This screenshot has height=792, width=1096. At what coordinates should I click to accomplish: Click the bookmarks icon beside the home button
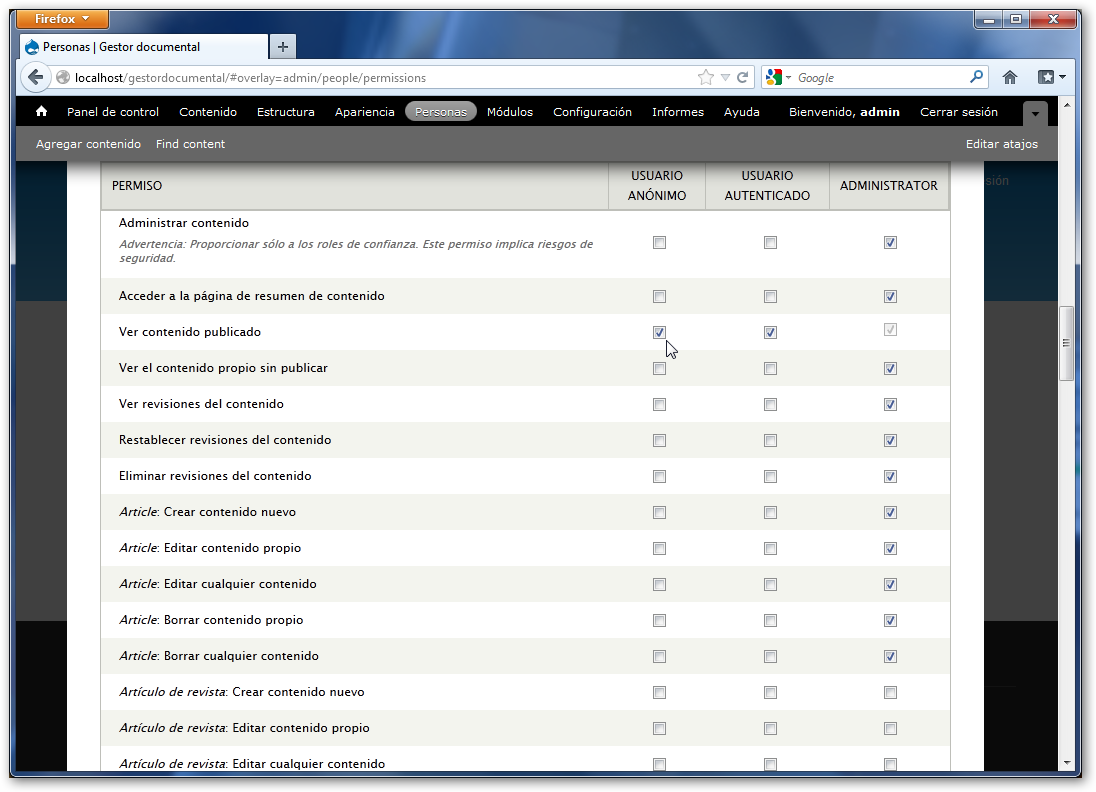[1046, 78]
